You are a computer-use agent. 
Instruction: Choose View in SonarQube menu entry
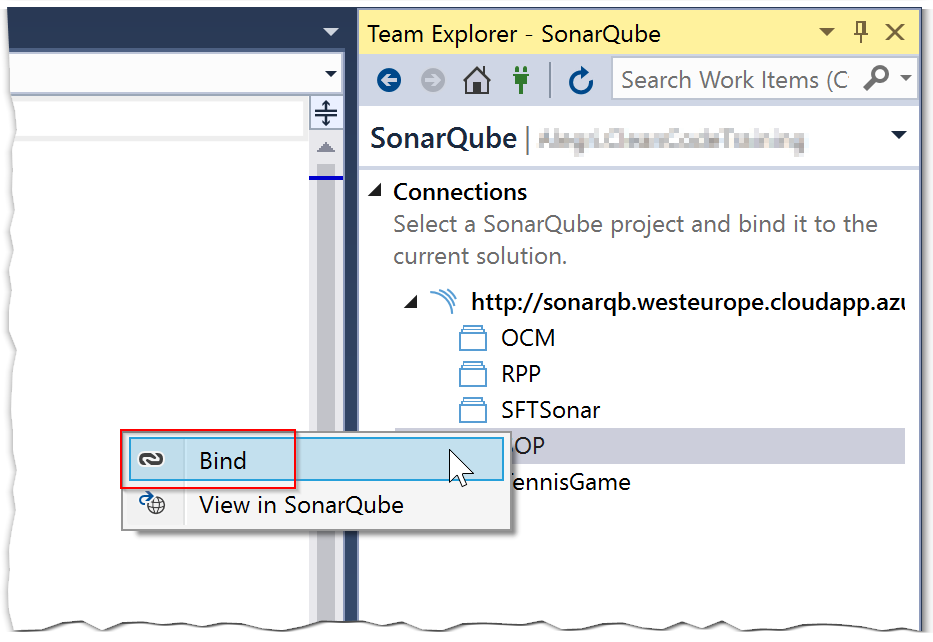(300, 505)
